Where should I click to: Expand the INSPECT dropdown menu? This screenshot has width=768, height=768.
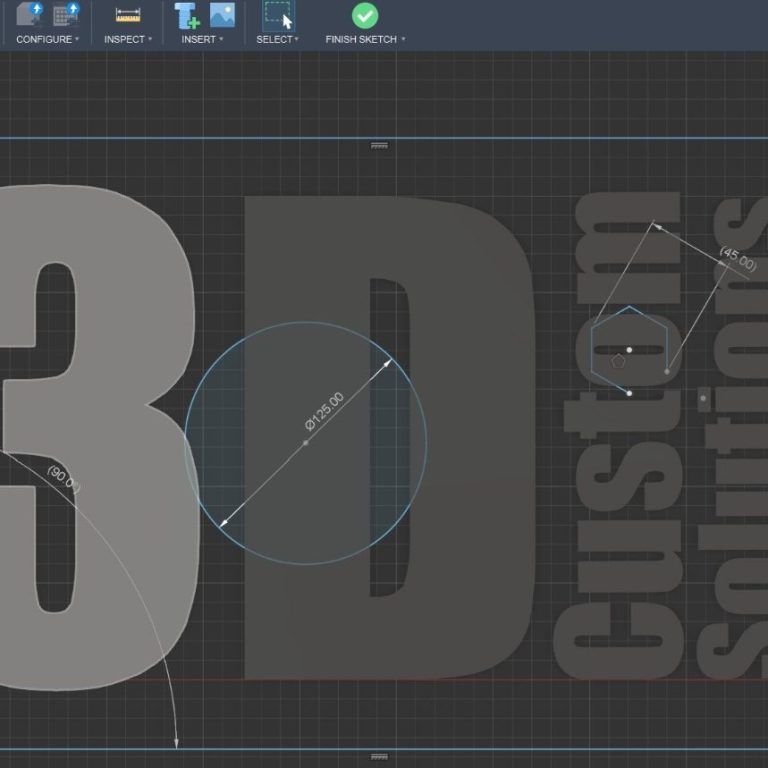coord(128,40)
